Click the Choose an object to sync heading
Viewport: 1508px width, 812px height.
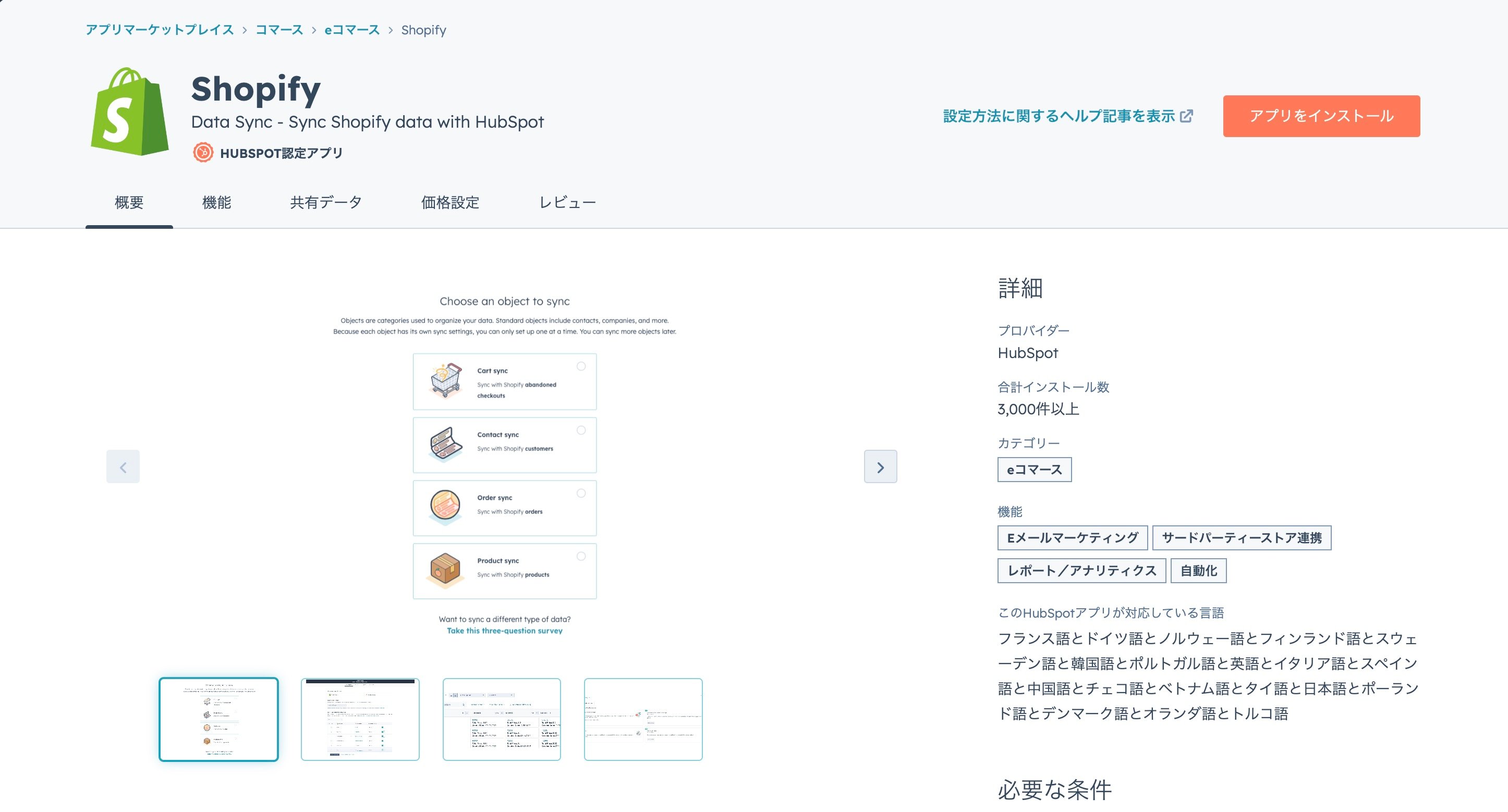(505, 301)
